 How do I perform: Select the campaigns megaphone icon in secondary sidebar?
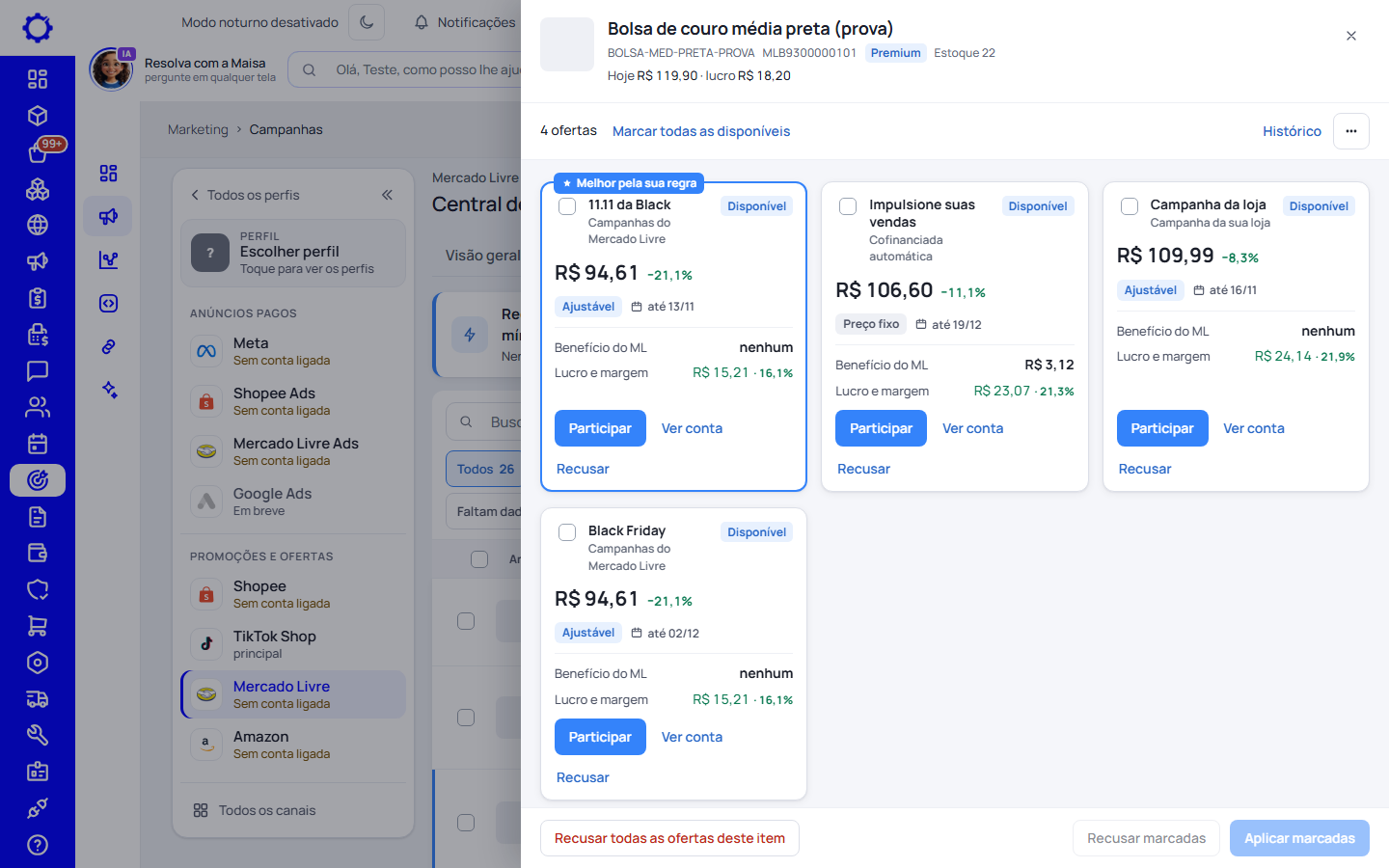pyautogui.click(x=108, y=216)
